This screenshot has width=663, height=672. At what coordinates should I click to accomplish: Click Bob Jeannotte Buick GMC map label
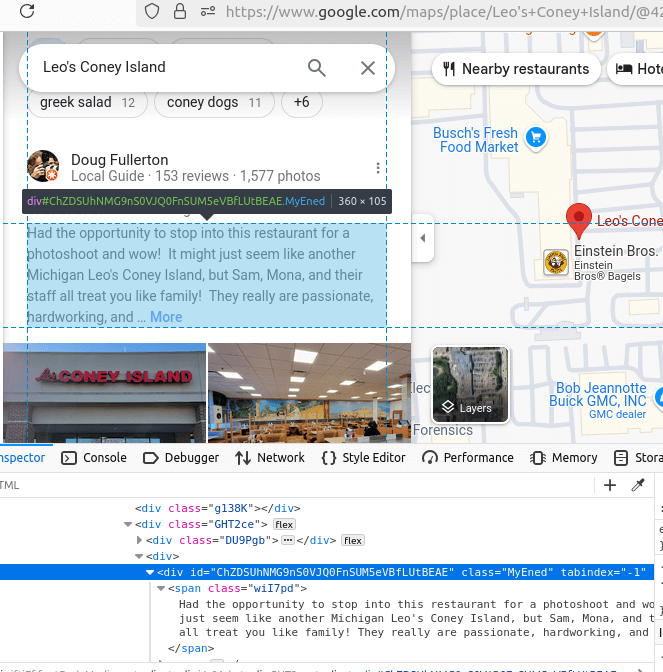click(598, 400)
